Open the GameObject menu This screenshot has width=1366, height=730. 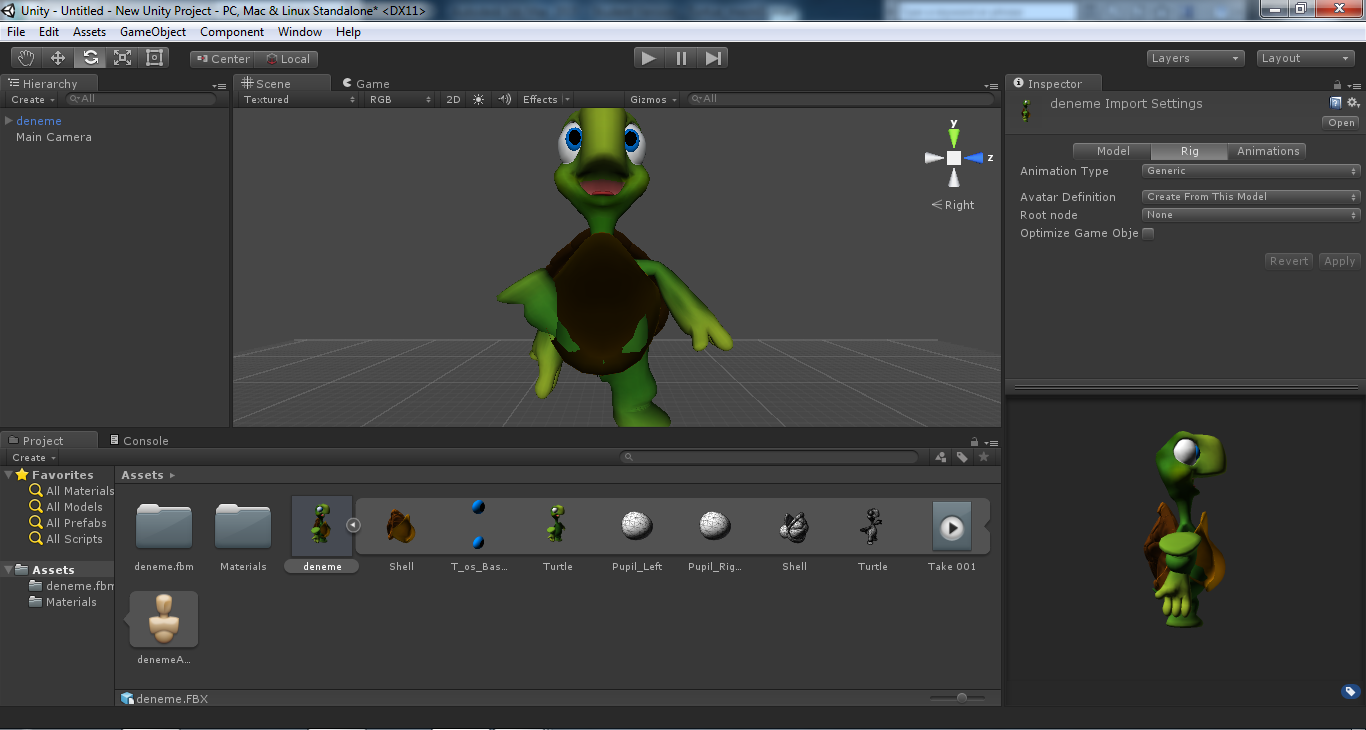pyautogui.click(x=152, y=31)
